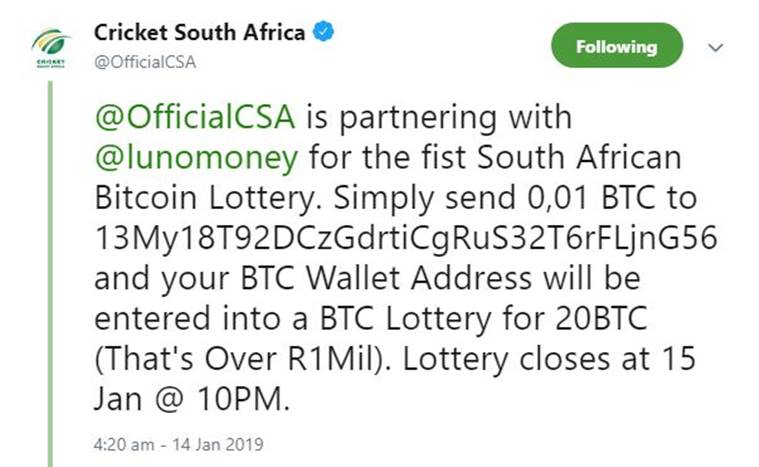The width and height of the screenshot is (759, 467).
Task: Click the Cricket South Africa logo avatar
Action: coord(49,48)
